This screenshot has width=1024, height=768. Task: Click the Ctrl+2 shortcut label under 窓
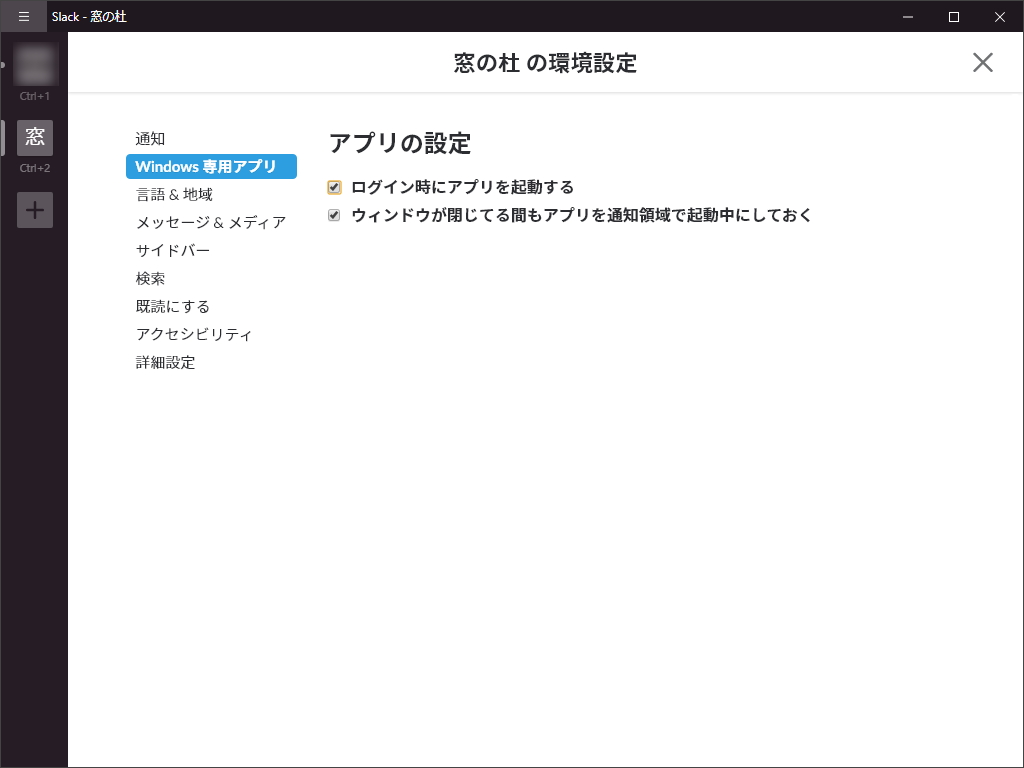click(x=34, y=168)
